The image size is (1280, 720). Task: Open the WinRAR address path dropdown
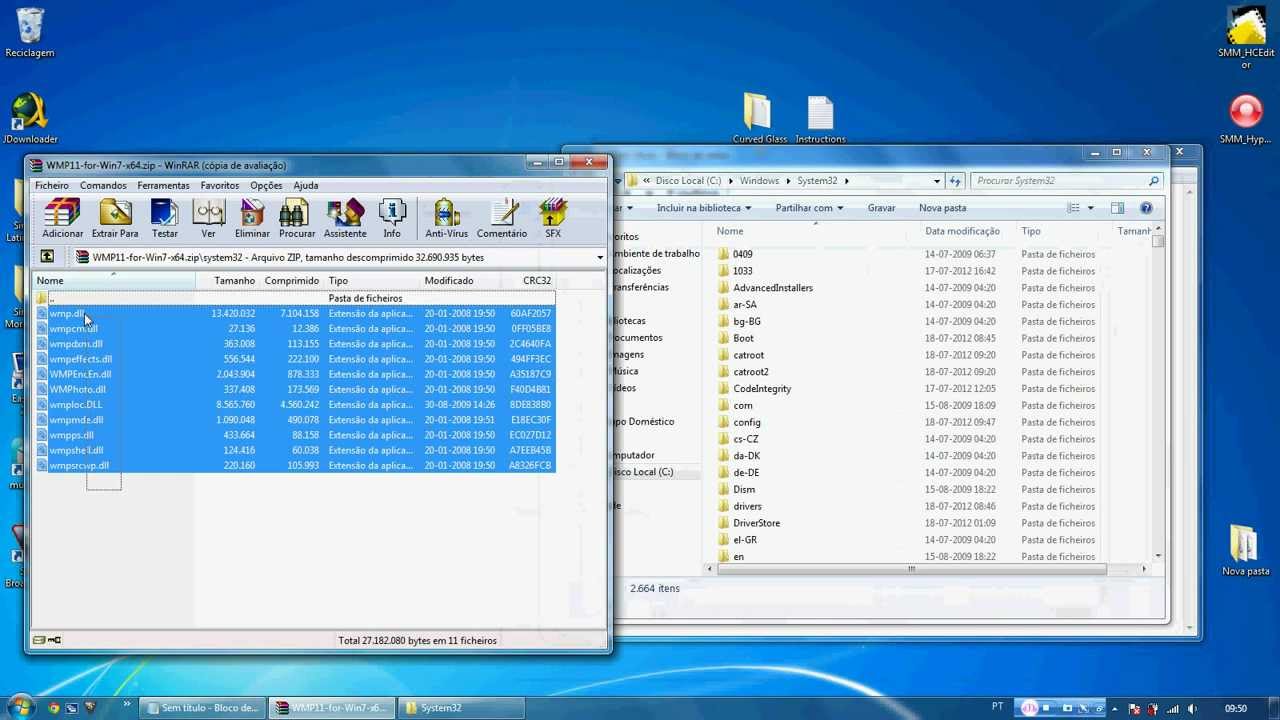pyautogui.click(x=600, y=258)
